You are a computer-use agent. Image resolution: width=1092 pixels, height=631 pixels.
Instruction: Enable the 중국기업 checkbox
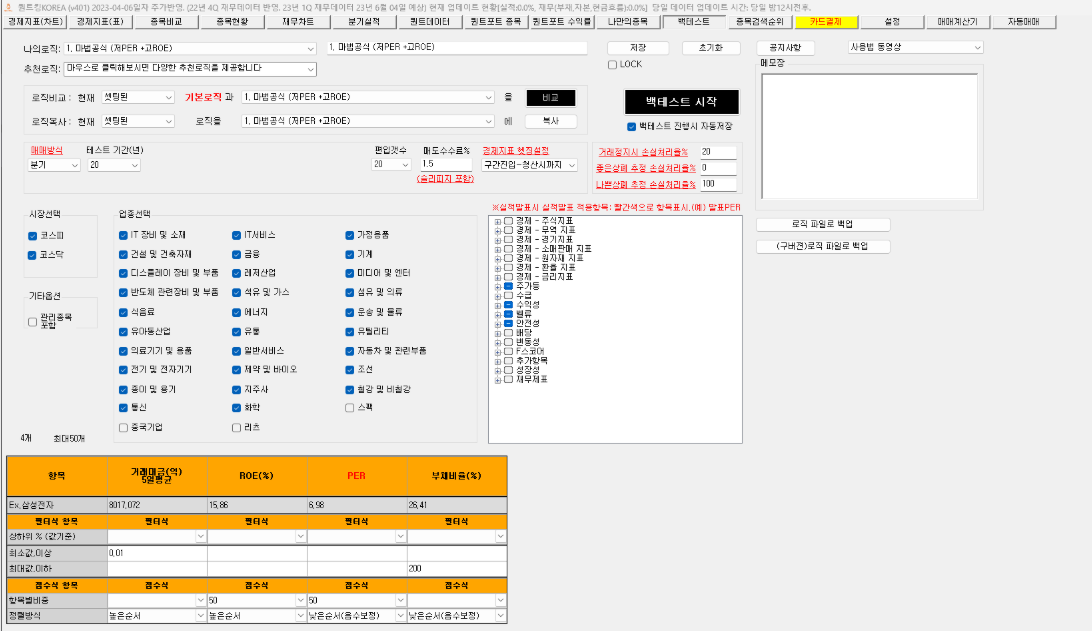point(123,428)
